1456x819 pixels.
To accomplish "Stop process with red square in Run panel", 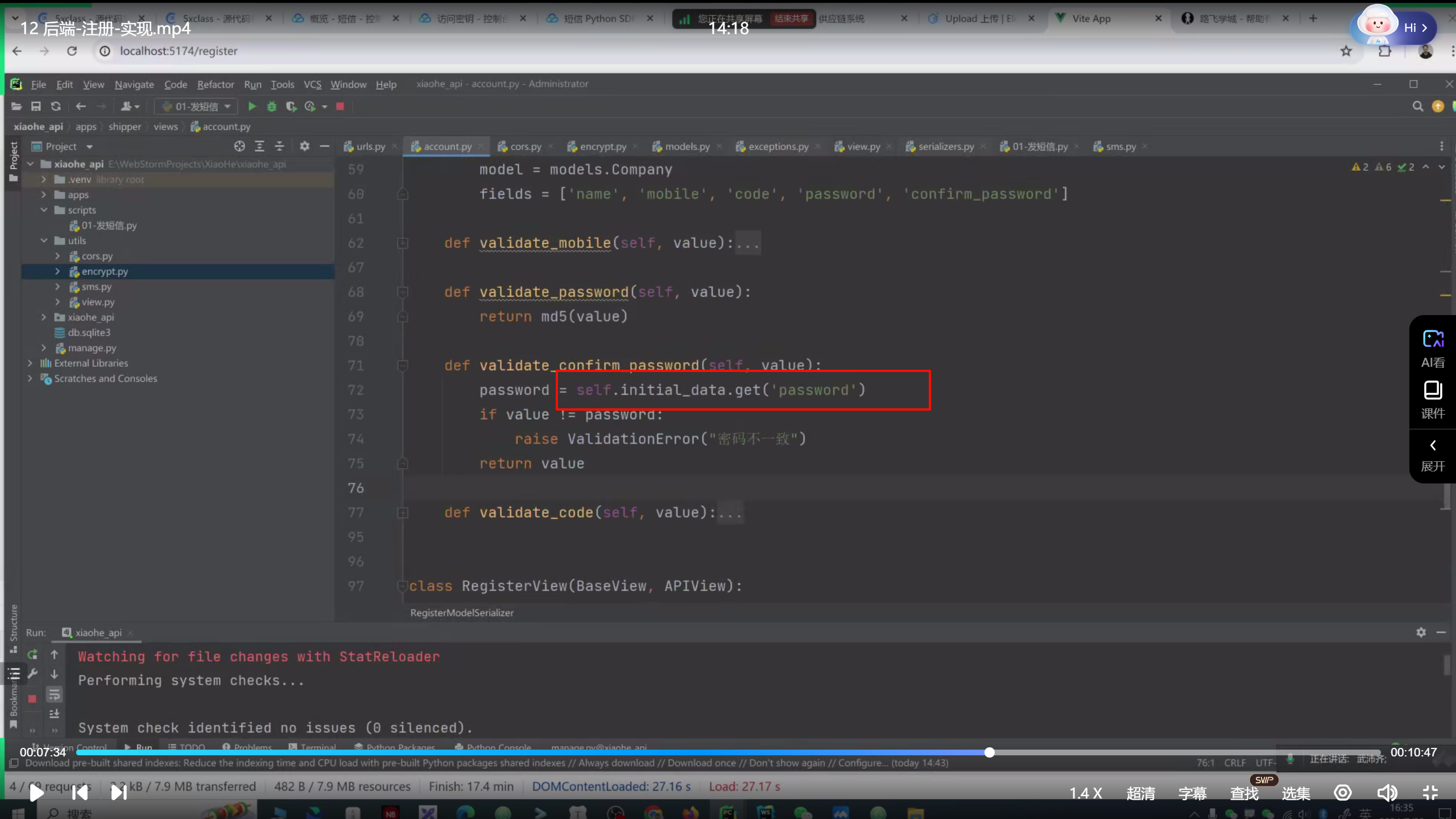I will pos(32,698).
